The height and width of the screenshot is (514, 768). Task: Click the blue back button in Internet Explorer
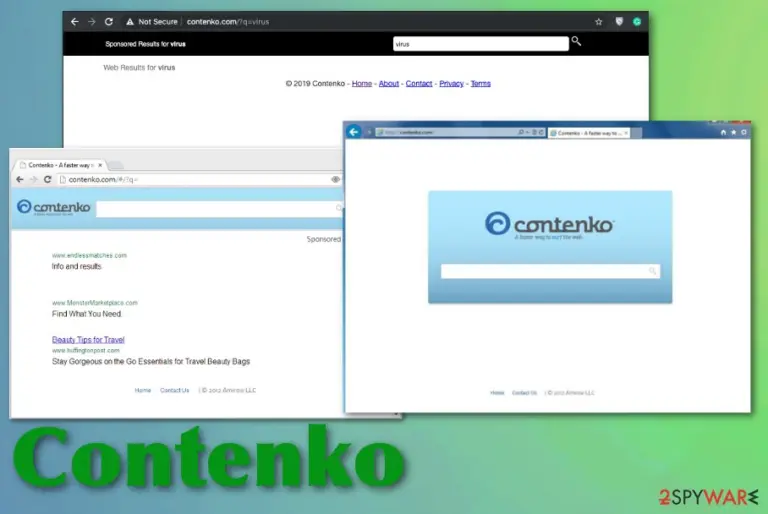[x=354, y=132]
